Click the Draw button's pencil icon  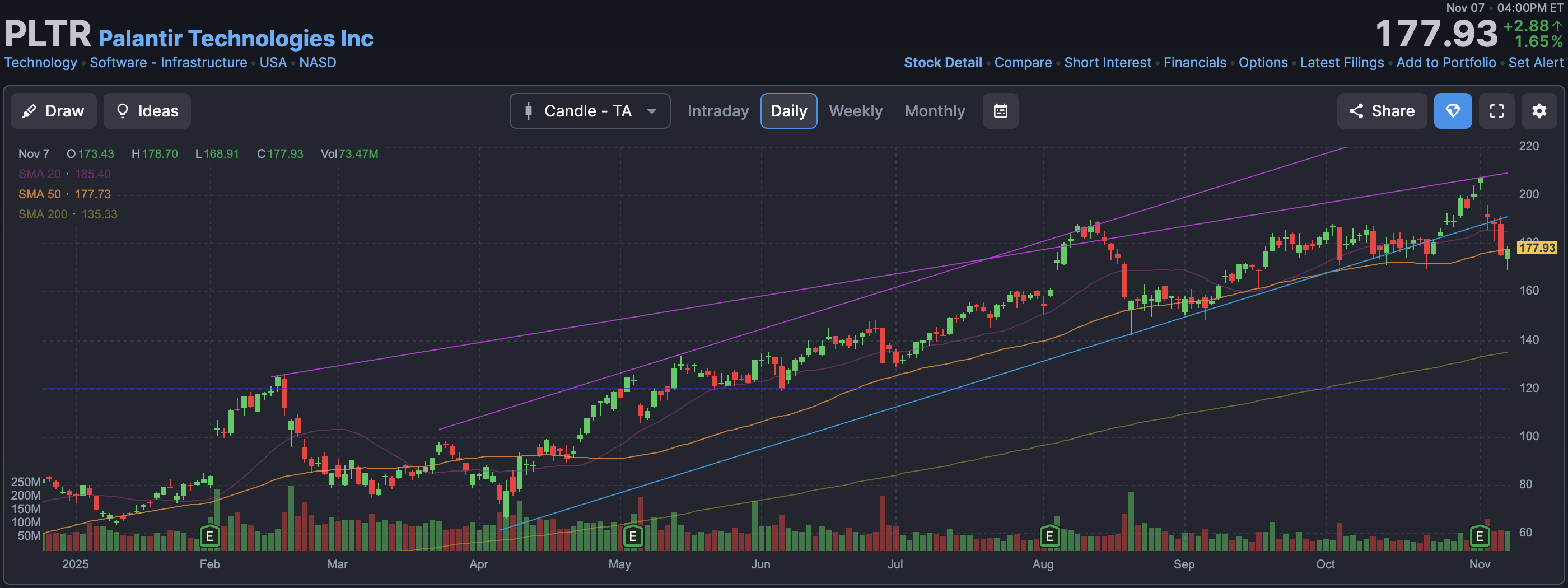(x=29, y=111)
